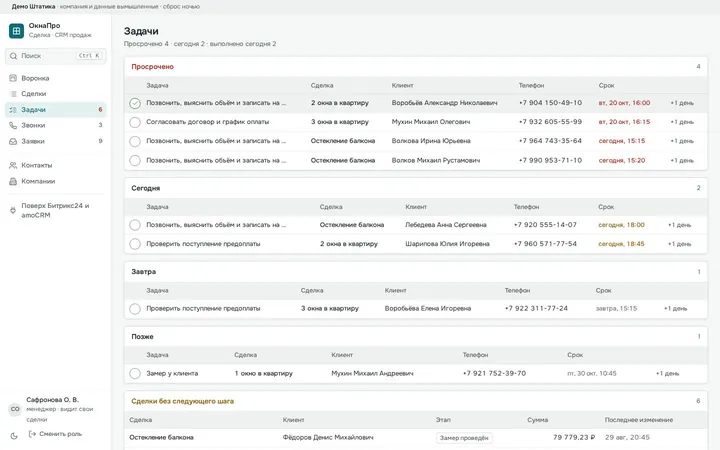Click the Звонки phone icon

pos(13,125)
